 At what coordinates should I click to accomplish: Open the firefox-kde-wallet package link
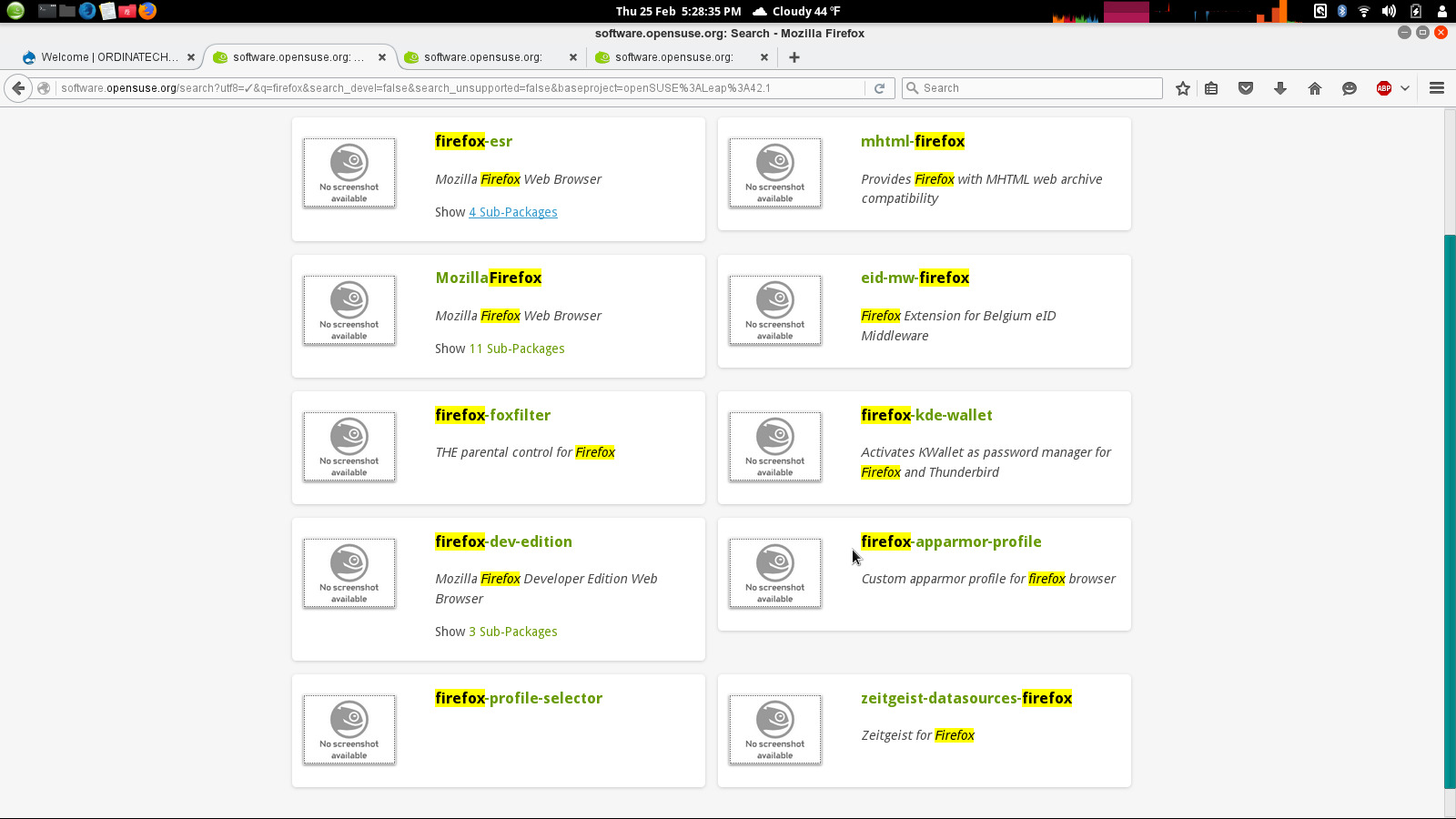[x=926, y=415]
